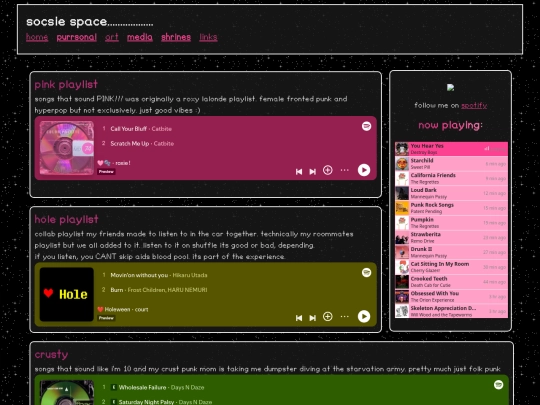Click the Preview badge on Hole playlist

point(106,318)
